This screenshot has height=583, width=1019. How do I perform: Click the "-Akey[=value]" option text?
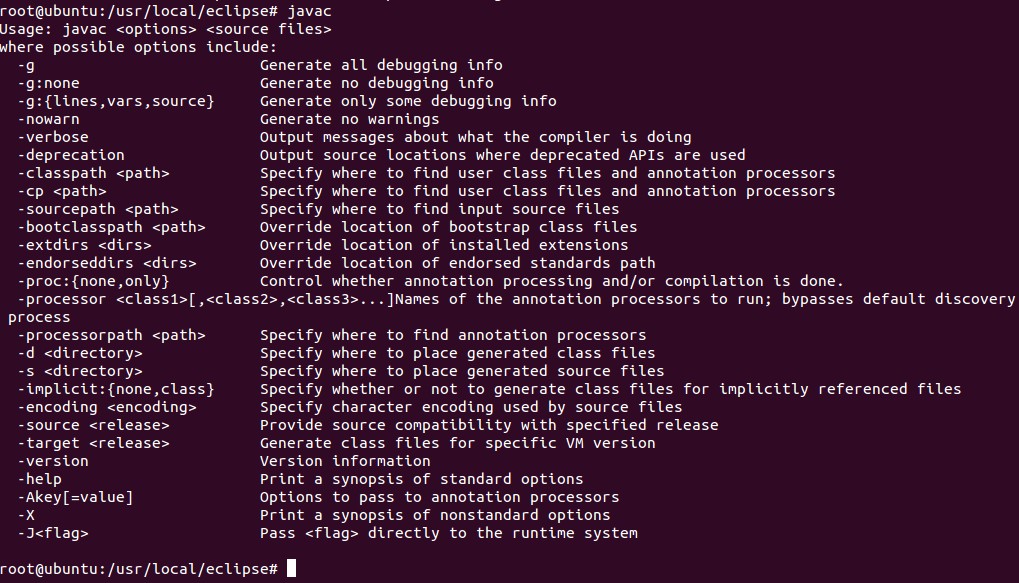pyautogui.click(x=75, y=497)
